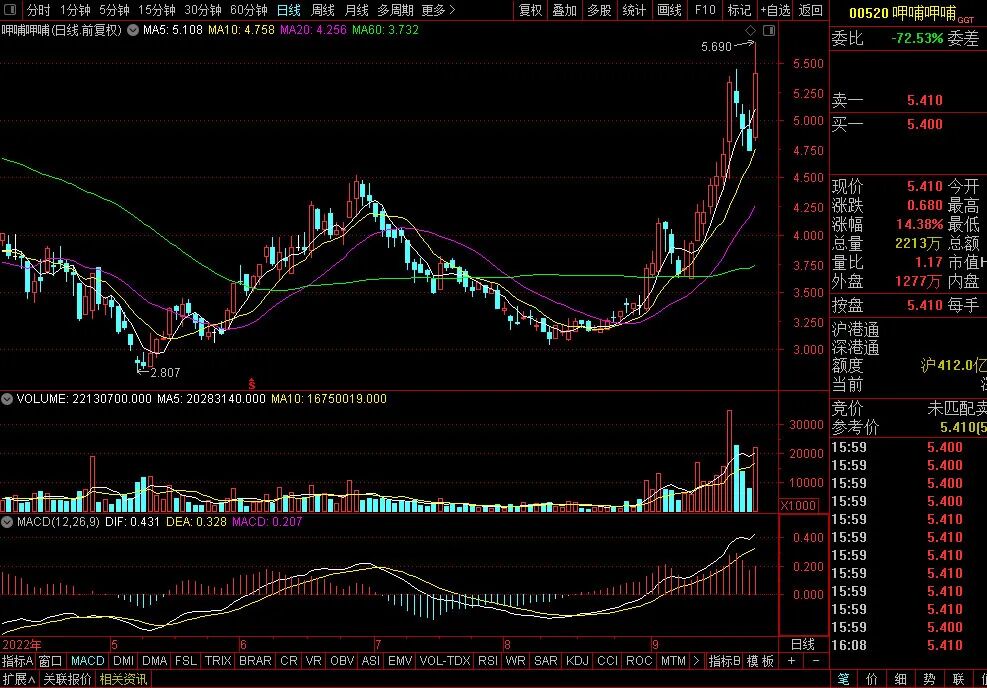Click the 标记 mark button
The image size is (987, 688).
click(739, 10)
